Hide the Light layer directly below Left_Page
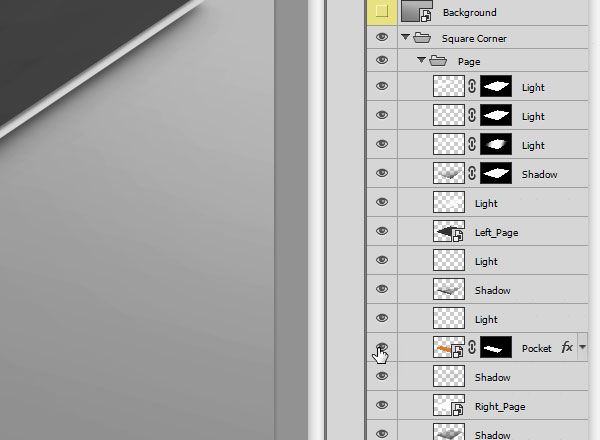Viewport: 600px width, 440px height. click(382, 260)
